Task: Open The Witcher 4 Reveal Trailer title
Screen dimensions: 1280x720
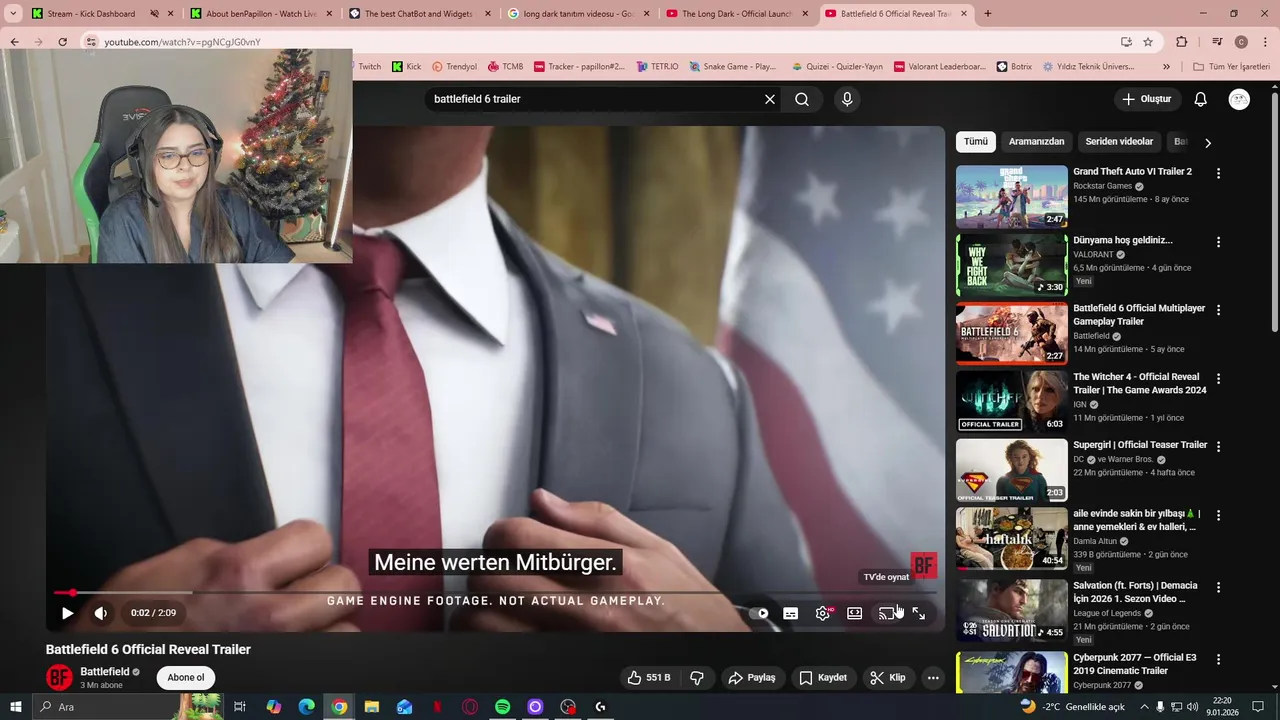Action: 1140,383
